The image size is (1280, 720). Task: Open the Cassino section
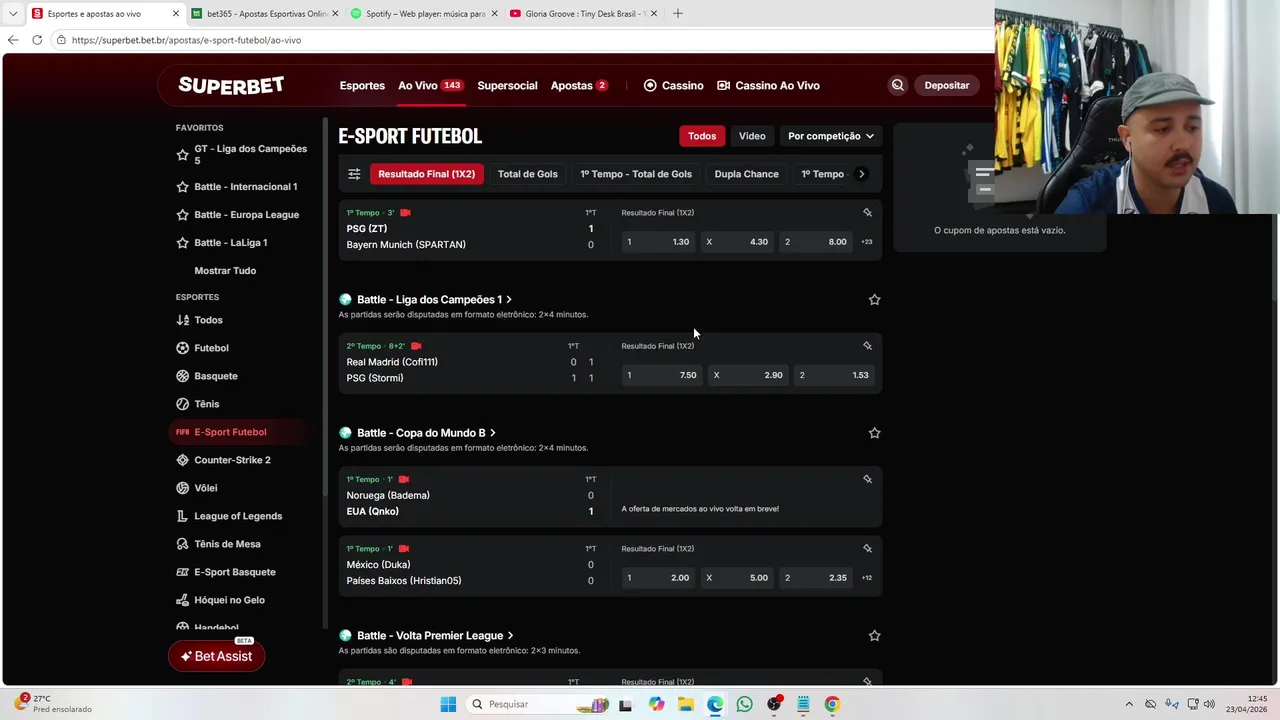point(673,85)
